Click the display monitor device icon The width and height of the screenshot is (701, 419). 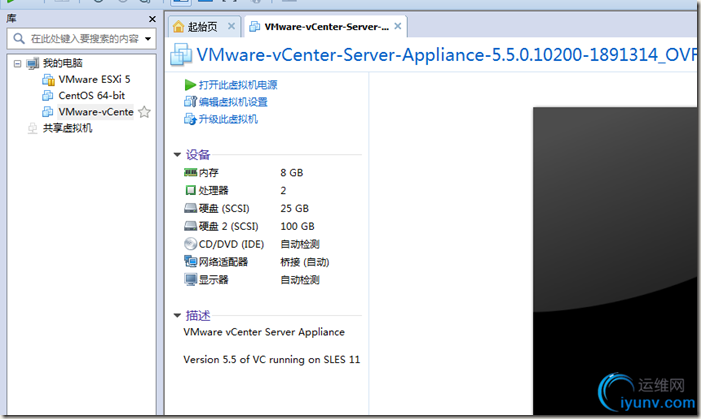(x=190, y=279)
